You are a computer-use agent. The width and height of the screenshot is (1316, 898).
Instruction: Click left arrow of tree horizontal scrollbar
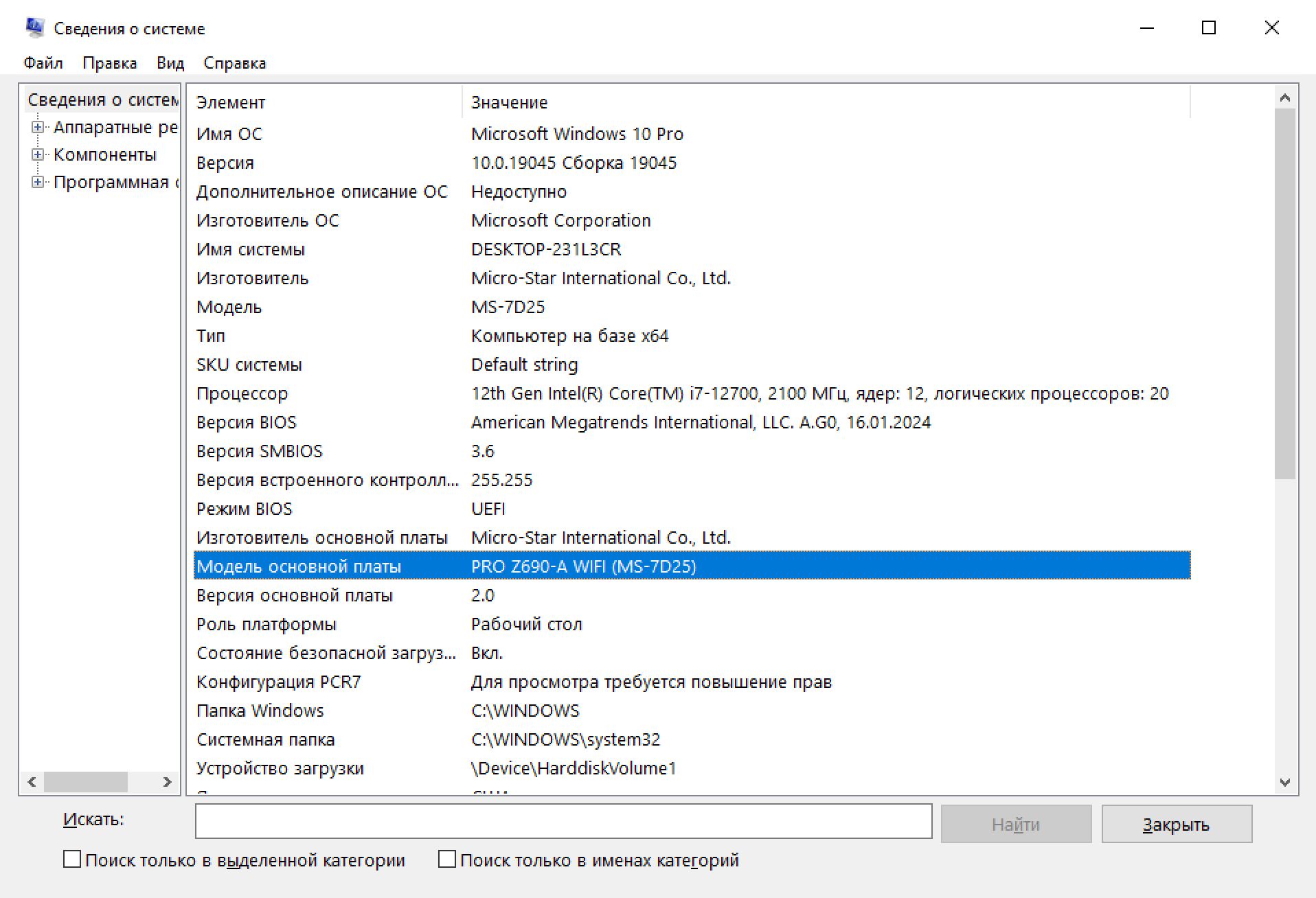coord(32,782)
